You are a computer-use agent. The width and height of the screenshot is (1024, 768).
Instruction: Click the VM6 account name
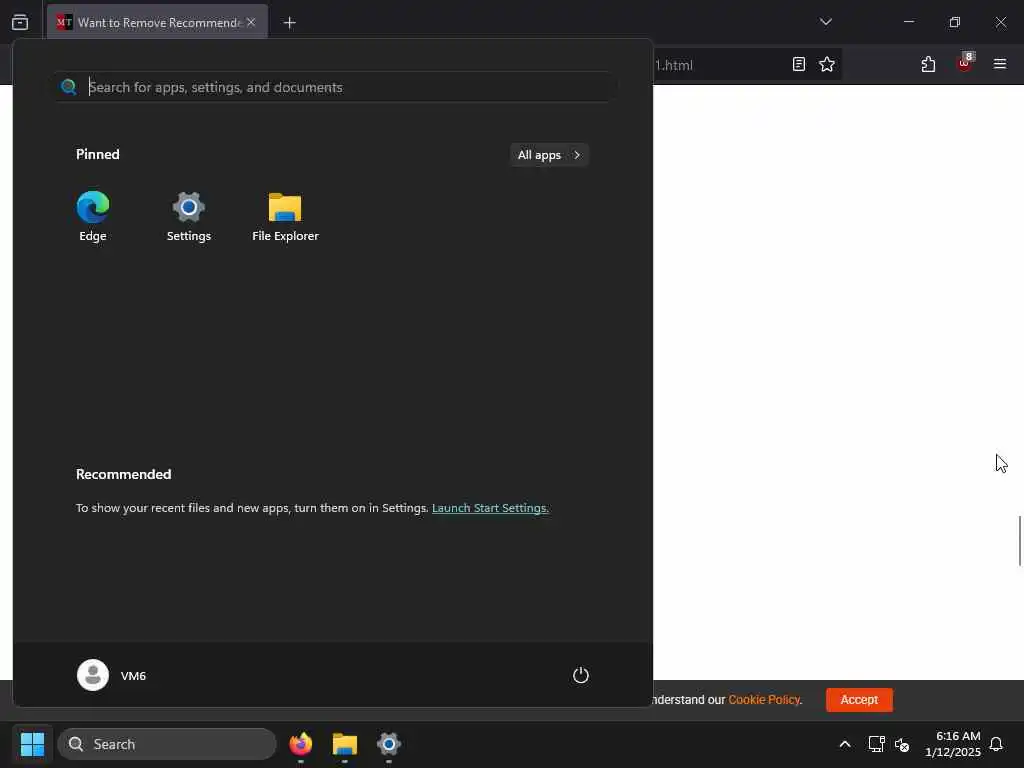(x=133, y=676)
